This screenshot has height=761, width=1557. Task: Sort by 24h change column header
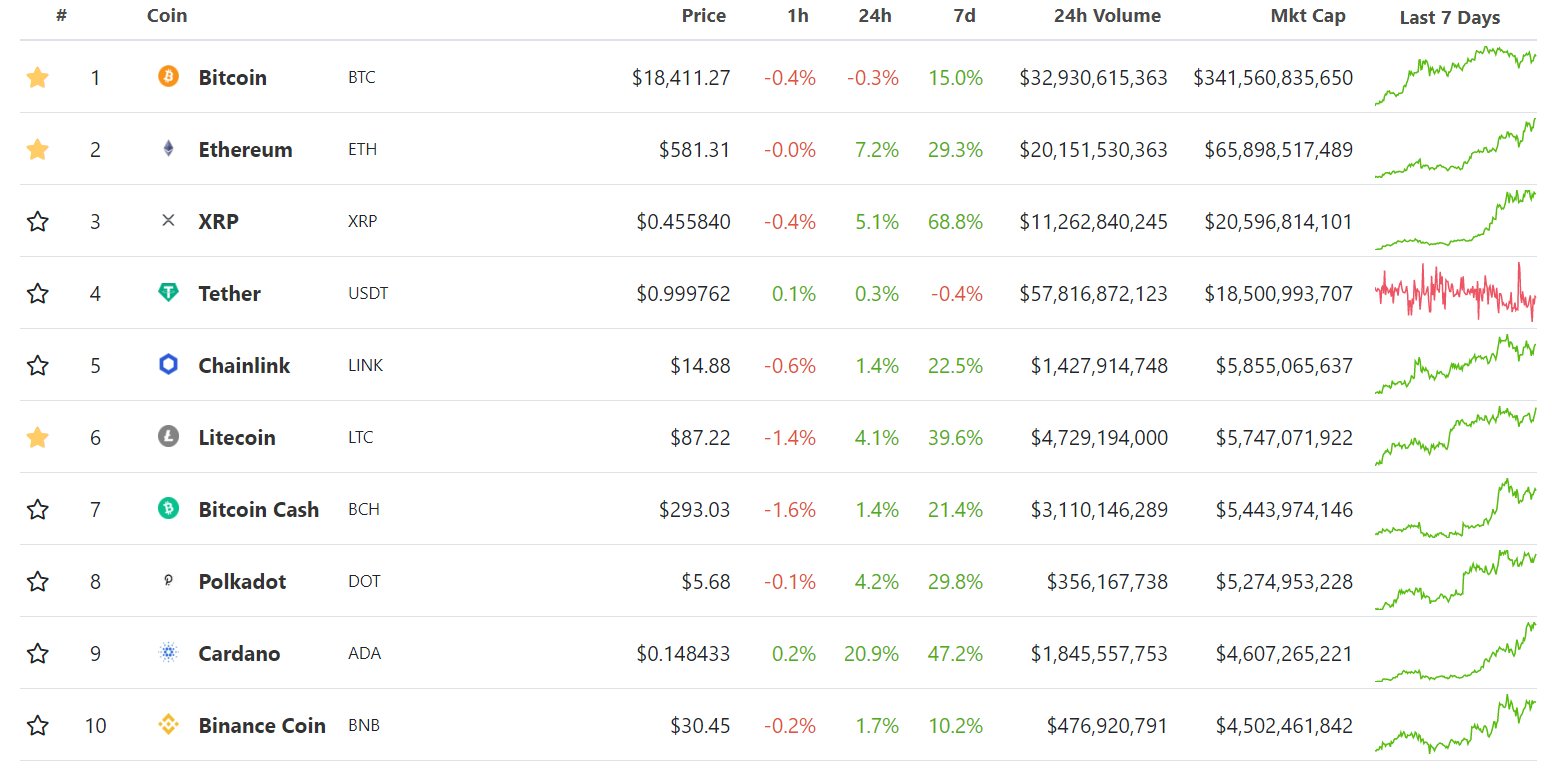click(x=875, y=16)
